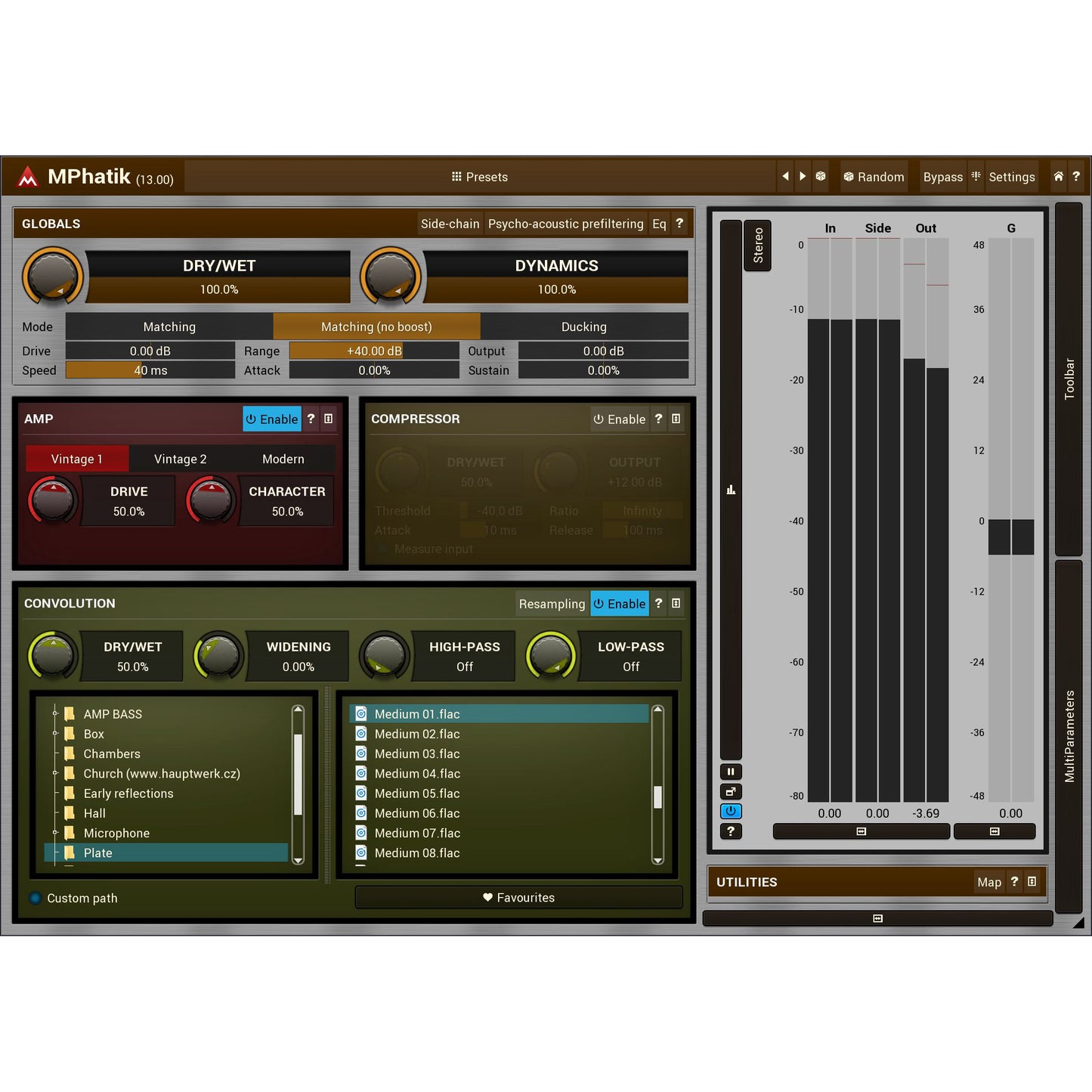Click the next preset arrow
The height and width of the screenshot is (1092, 1092).
coord(803,177)
